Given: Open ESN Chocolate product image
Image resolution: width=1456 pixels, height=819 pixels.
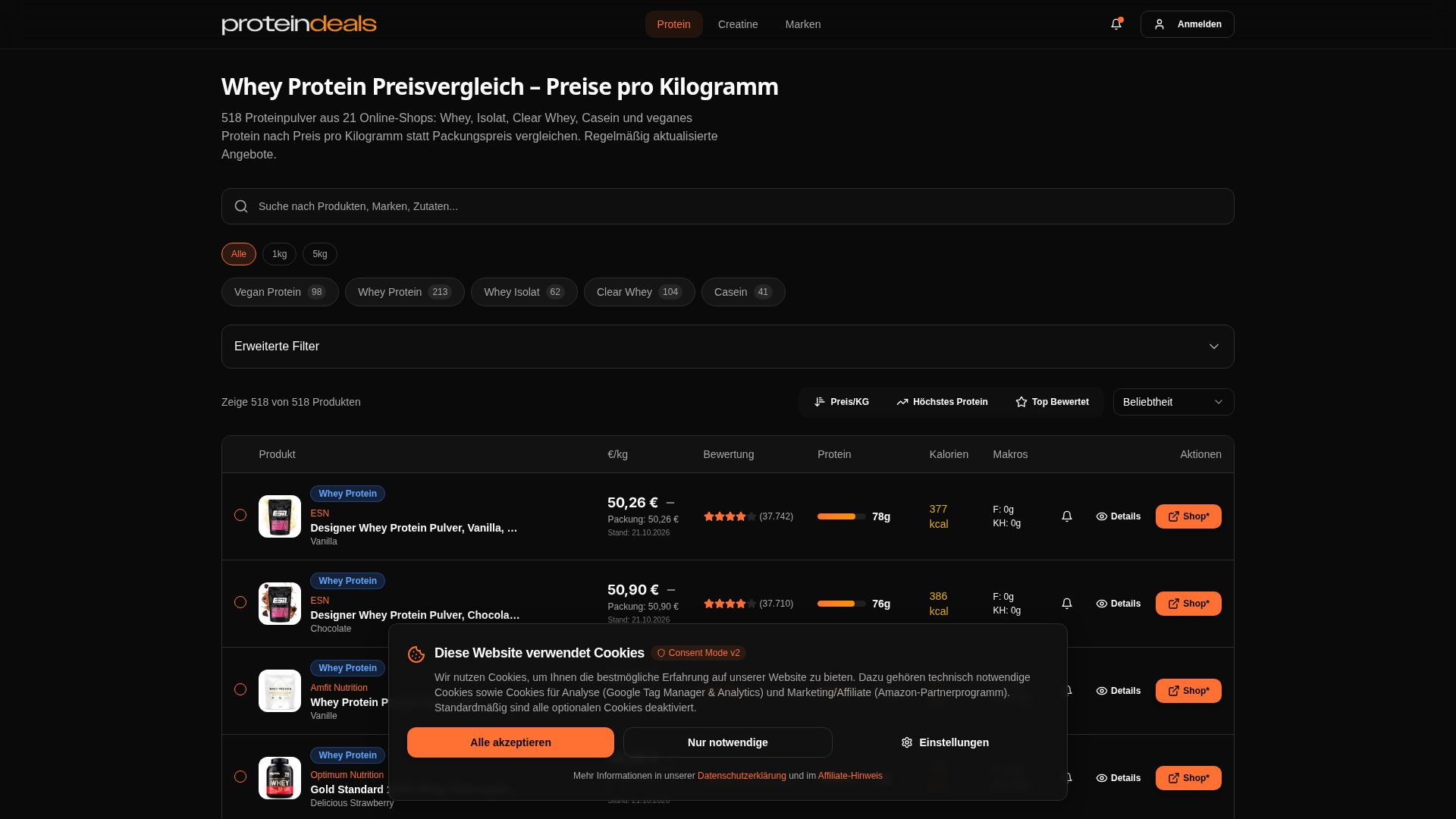Looking at the screenshot, I should pos(280,604).
